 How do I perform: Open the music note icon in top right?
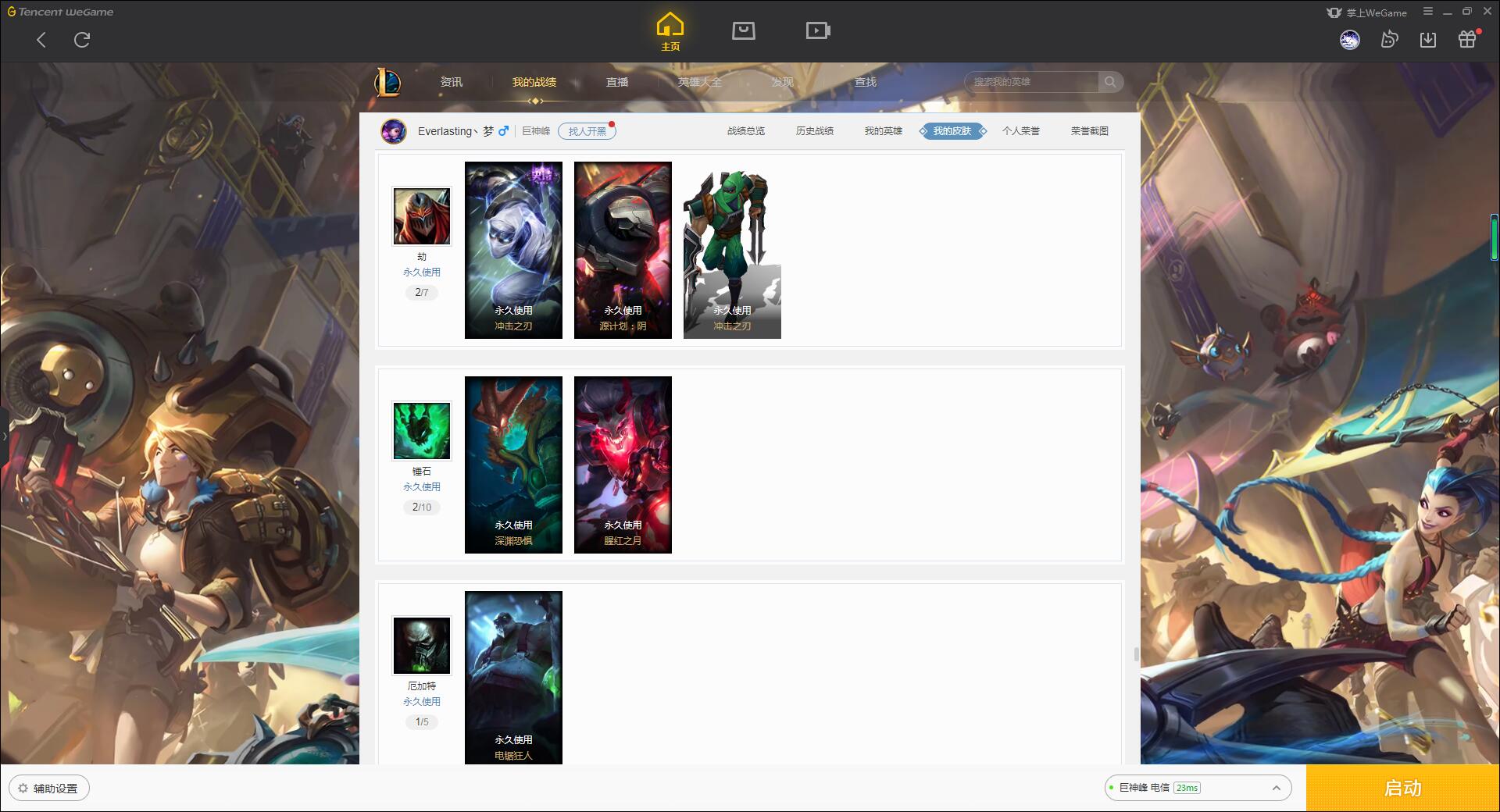tap(1389, 40)
